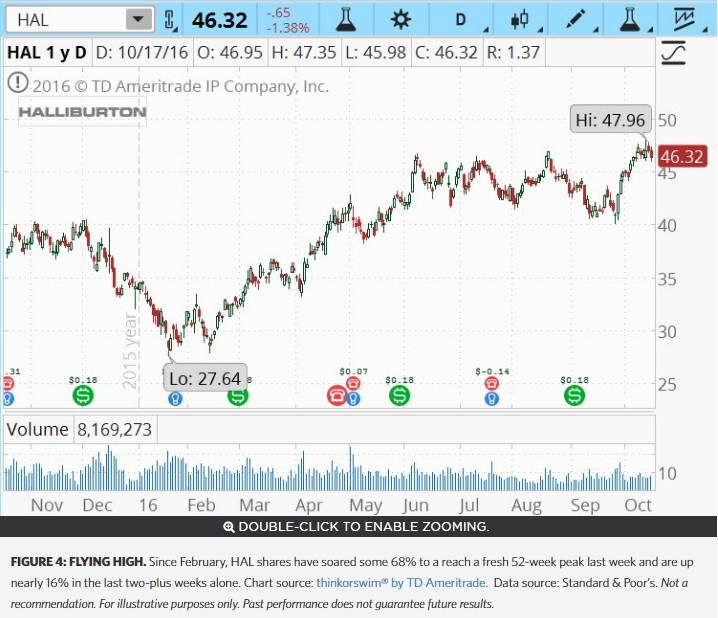Click the FIGURE 4: FLYING HIGH caption heading
Viewport: 718px width, 618px height.
(x=78, y=562)
